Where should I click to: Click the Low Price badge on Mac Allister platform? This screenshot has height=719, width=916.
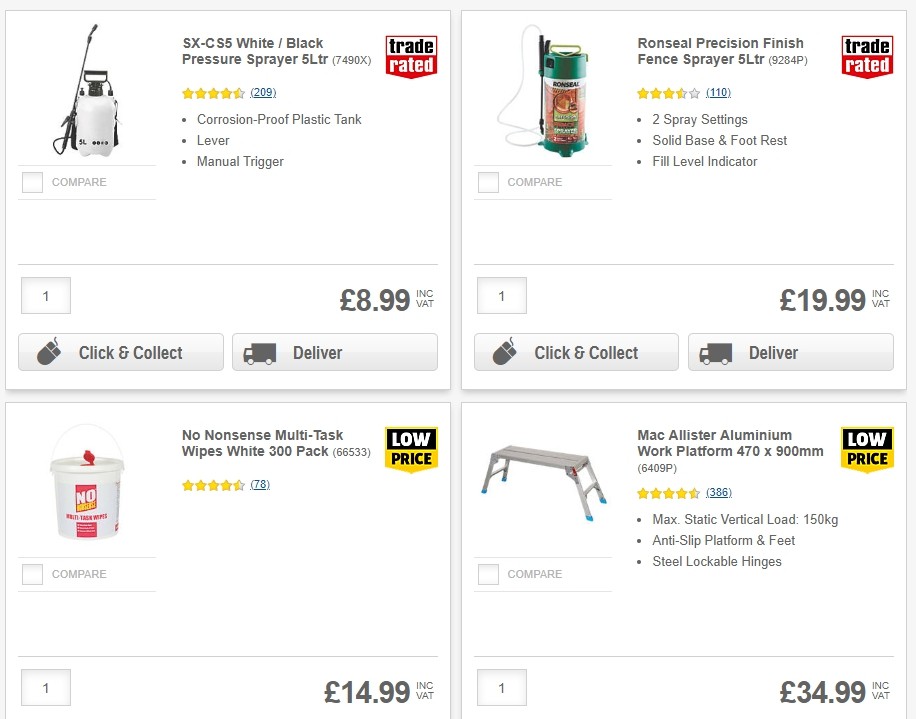pyautogui.click(x=866, y=449)
